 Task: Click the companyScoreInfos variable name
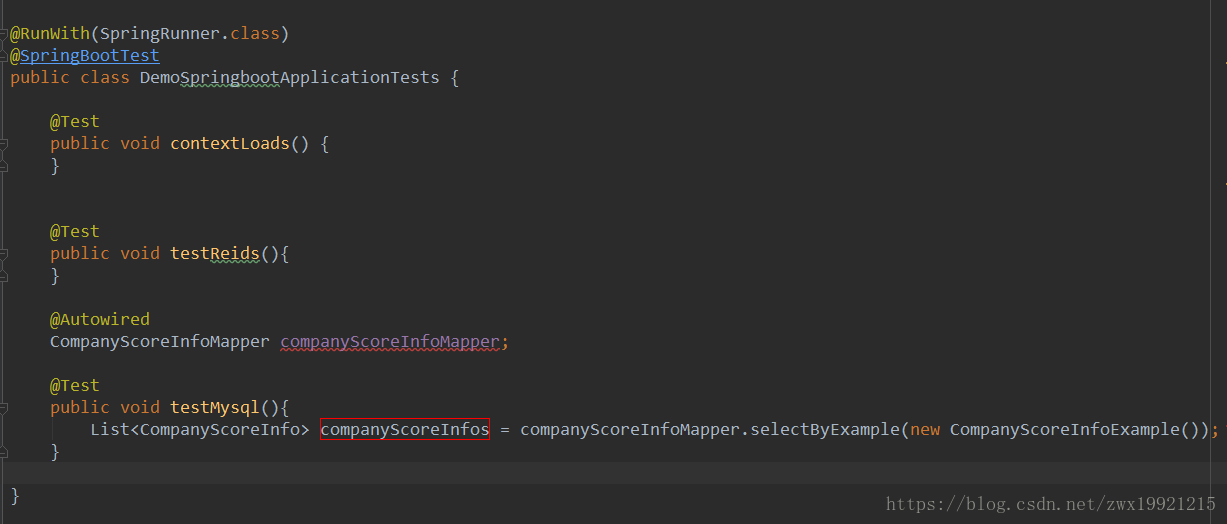point(405,429)
